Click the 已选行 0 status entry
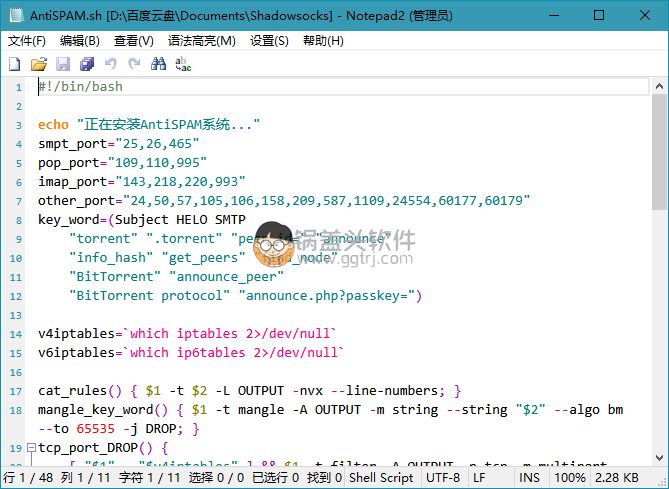Viewport: 669px width, 489px height. [275, 477]
